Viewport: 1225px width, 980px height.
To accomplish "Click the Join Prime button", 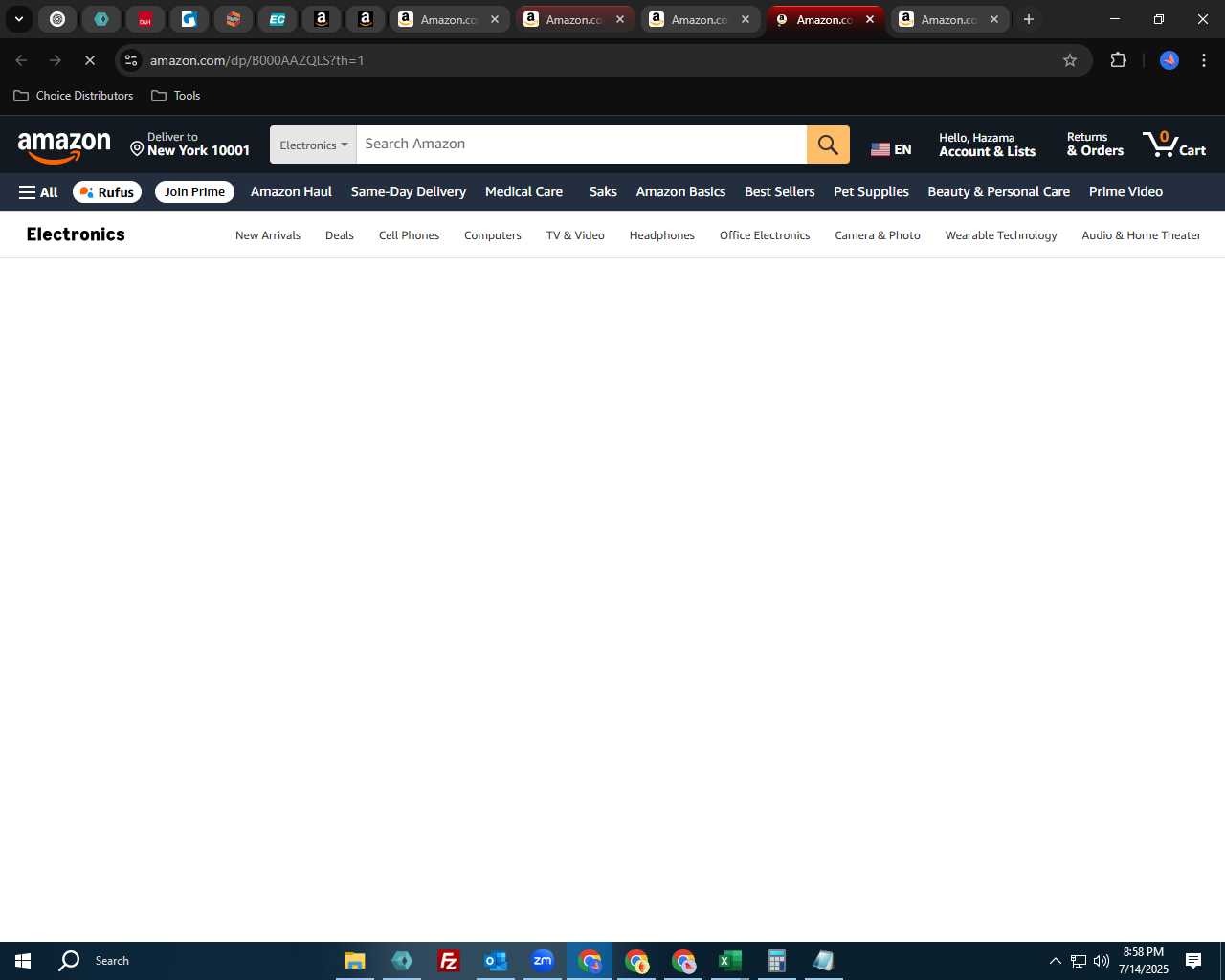I will [194, 192].
